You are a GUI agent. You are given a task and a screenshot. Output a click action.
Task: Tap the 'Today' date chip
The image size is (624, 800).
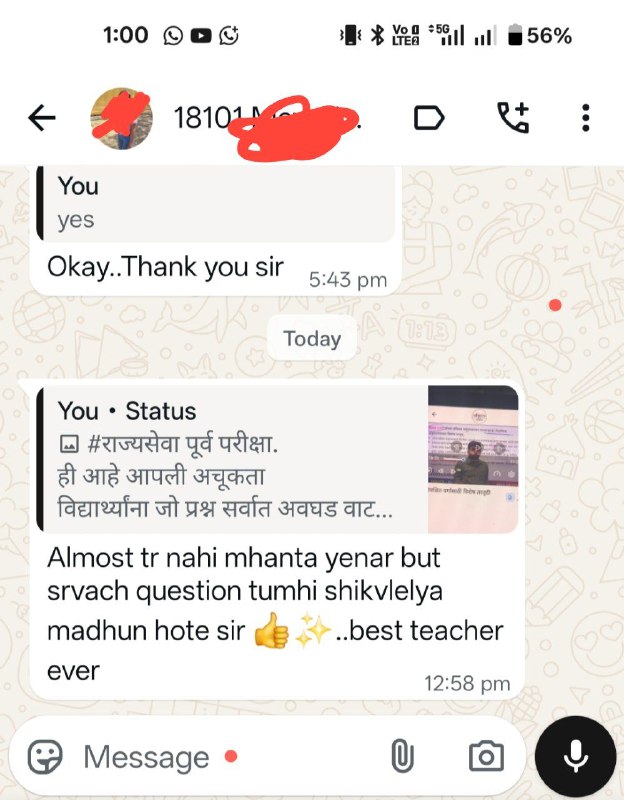click(x=312, y=339)
